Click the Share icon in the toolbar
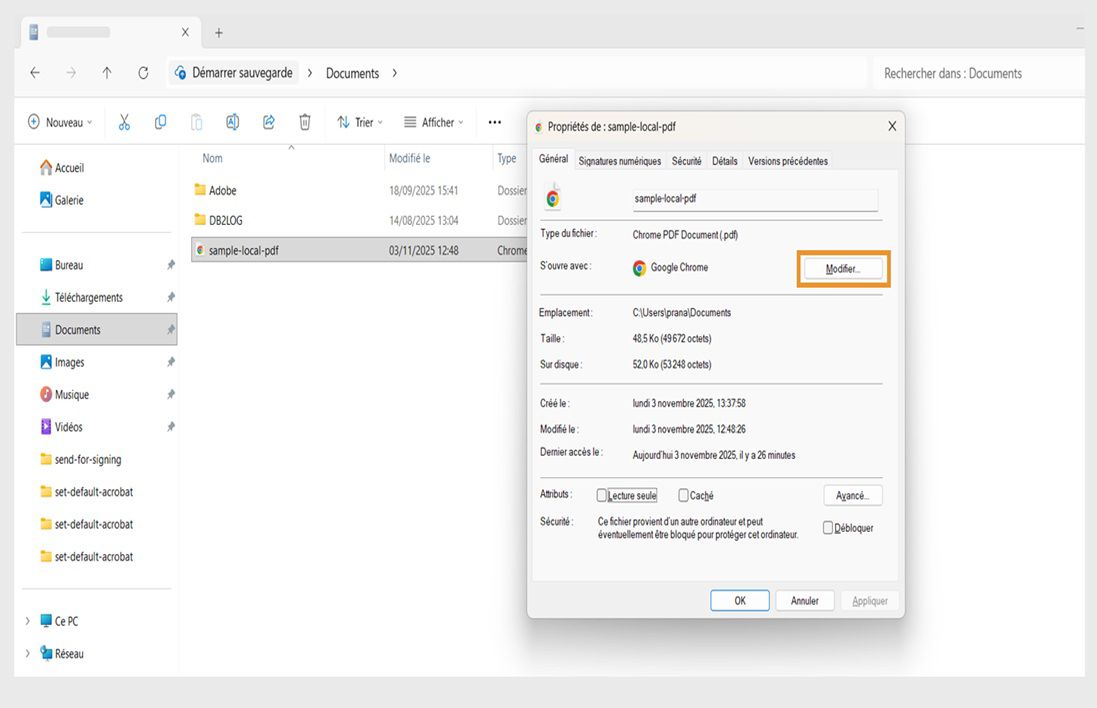 point(268,121)
